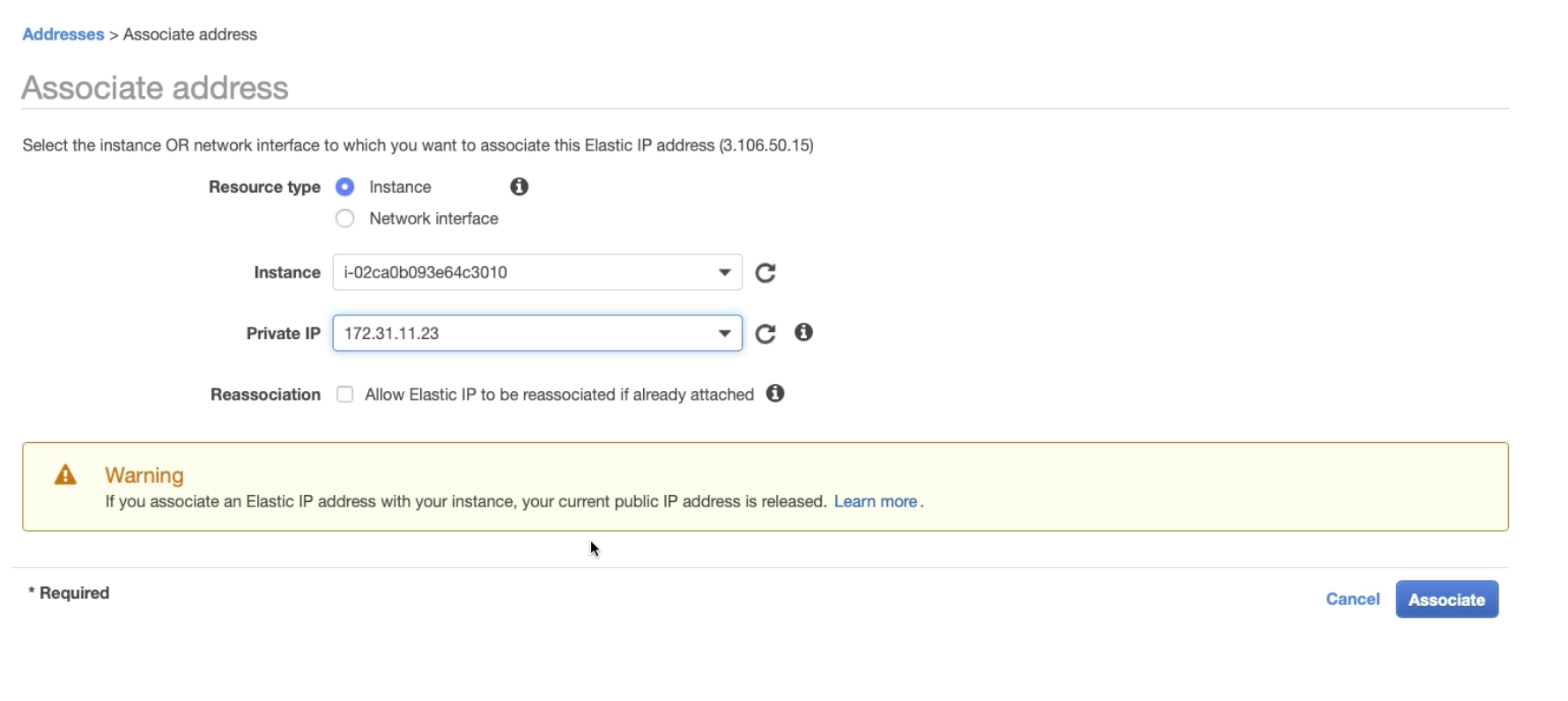Click the blue Associate button
Viewport: 1568px width, 701px height.
pos(1446,600)
